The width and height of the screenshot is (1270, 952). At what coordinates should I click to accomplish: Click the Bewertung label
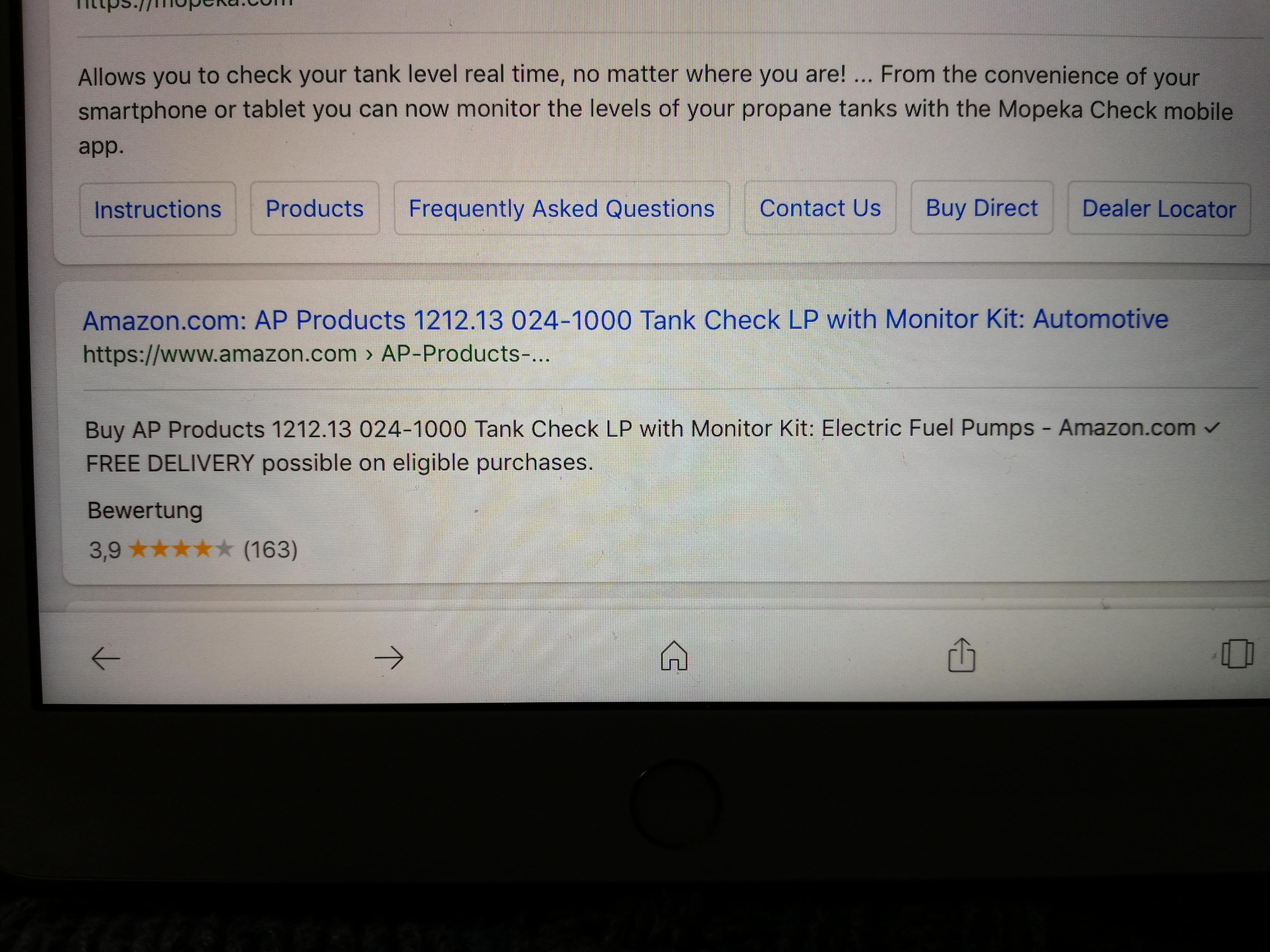pyautogui.click(x=145, y=510)
